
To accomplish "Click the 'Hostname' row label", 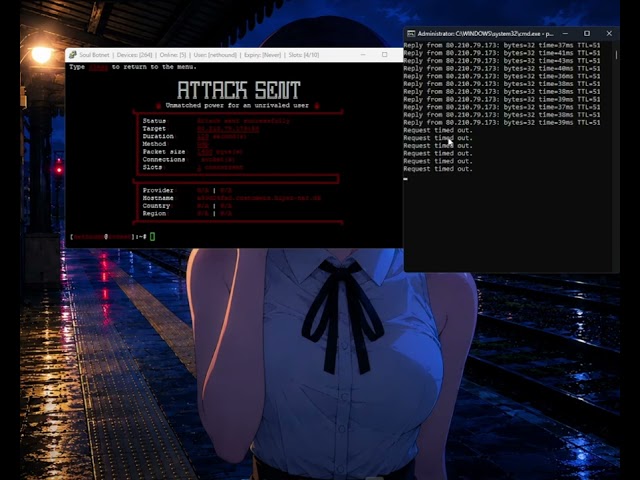I will pyautogui.click(x=158, y=198).
